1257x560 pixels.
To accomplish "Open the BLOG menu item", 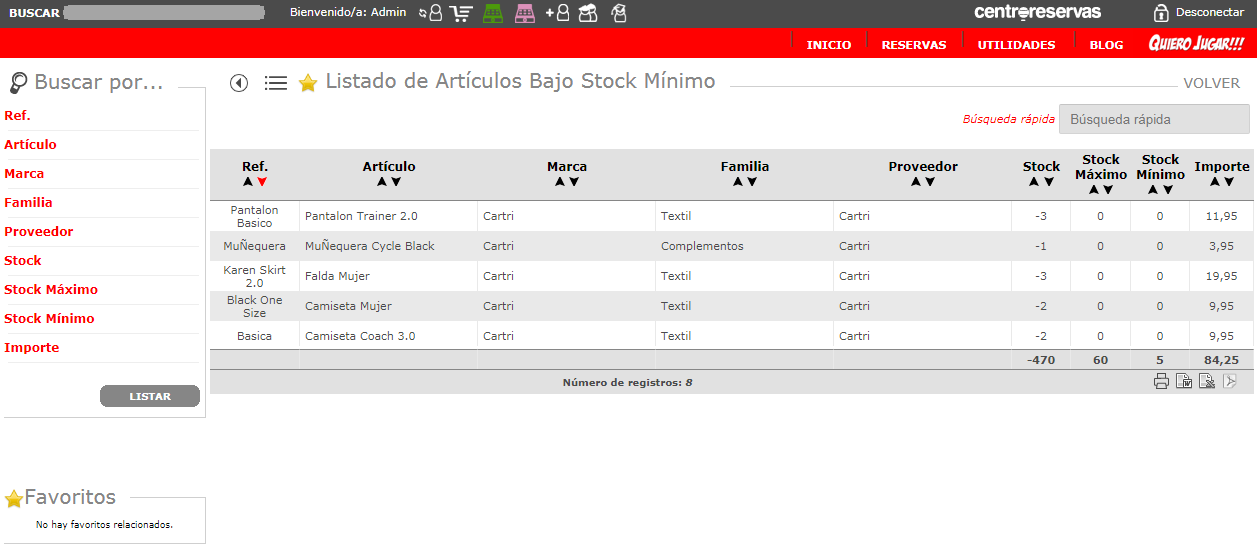I will tap(1106, 45).
